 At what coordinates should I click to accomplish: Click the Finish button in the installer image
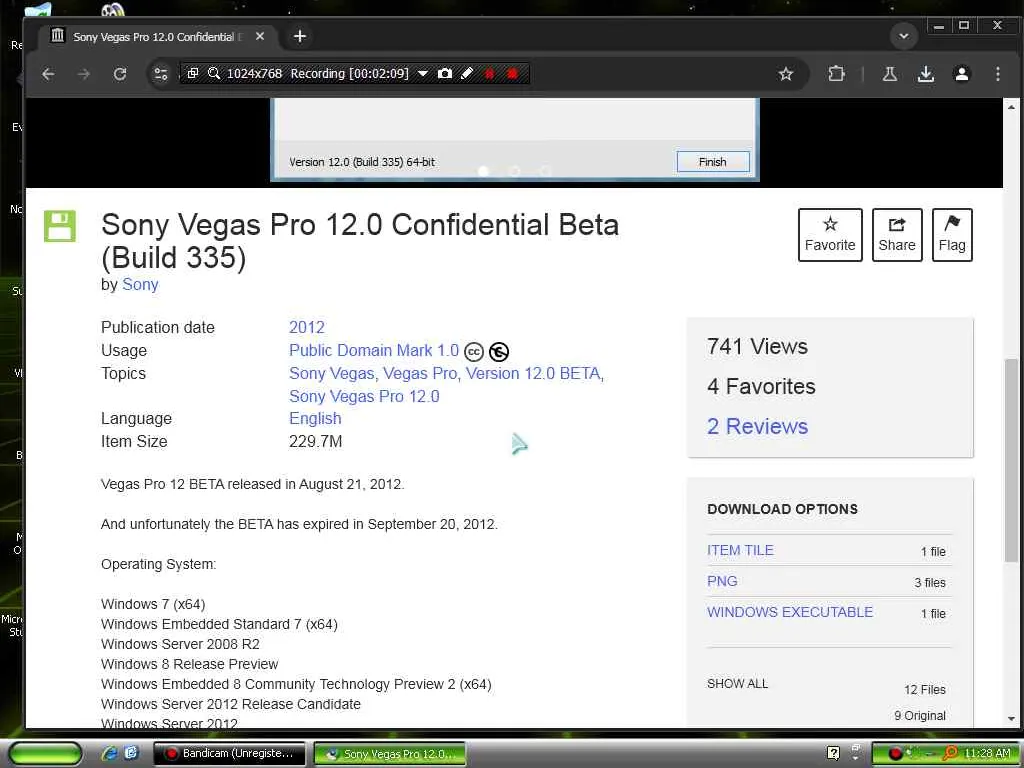(x=712, y=161)
